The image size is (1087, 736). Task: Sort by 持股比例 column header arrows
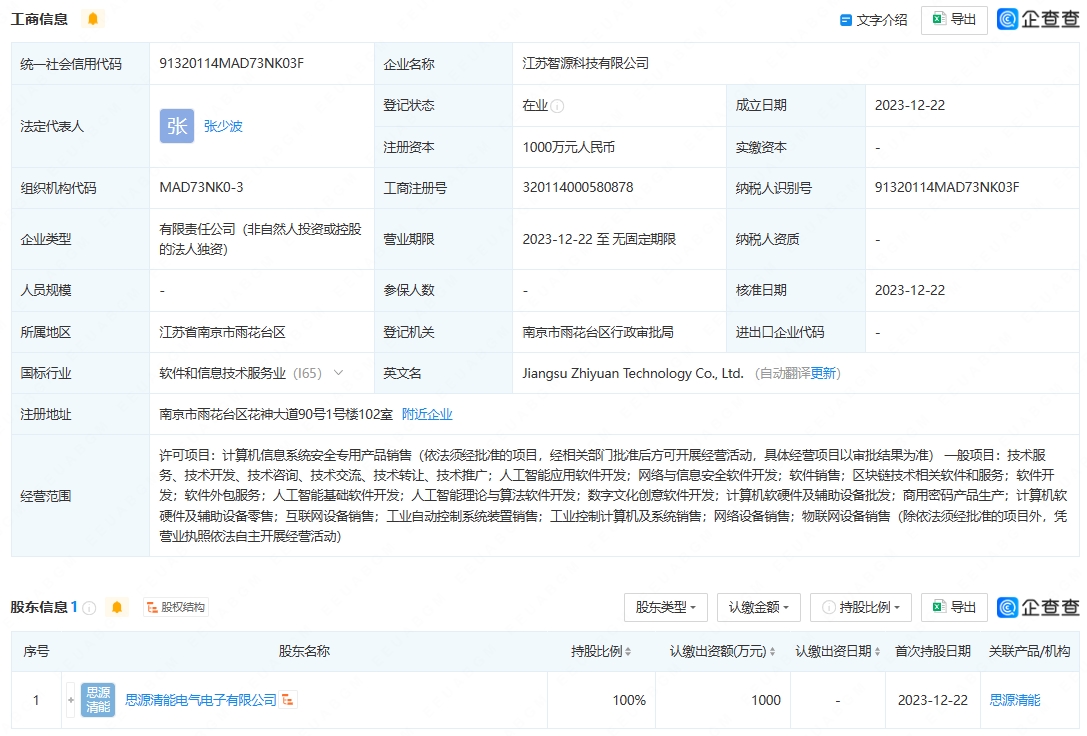[628, 651]
